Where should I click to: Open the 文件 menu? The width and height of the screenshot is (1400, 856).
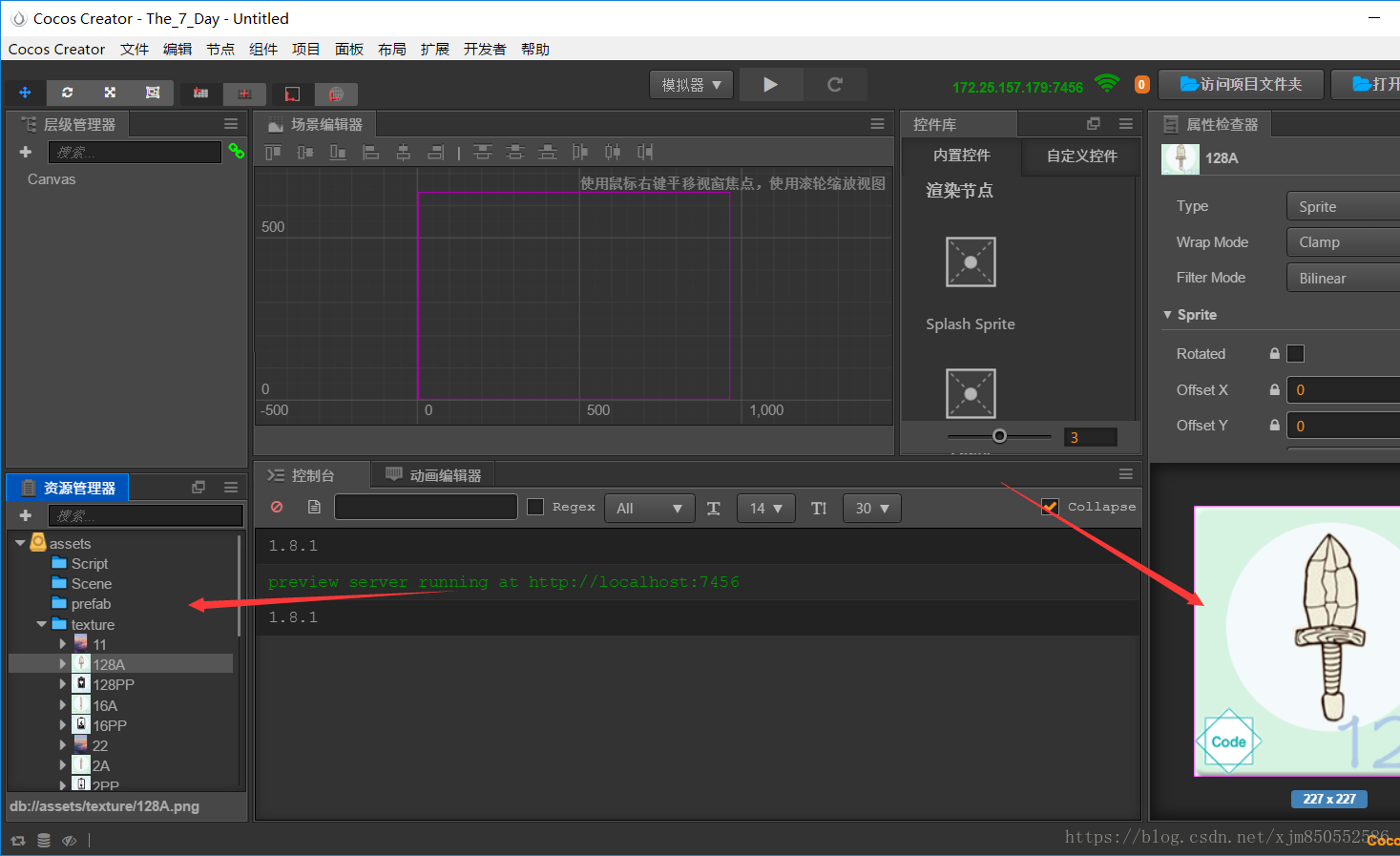pyautogui.click(x=135, y=49)
